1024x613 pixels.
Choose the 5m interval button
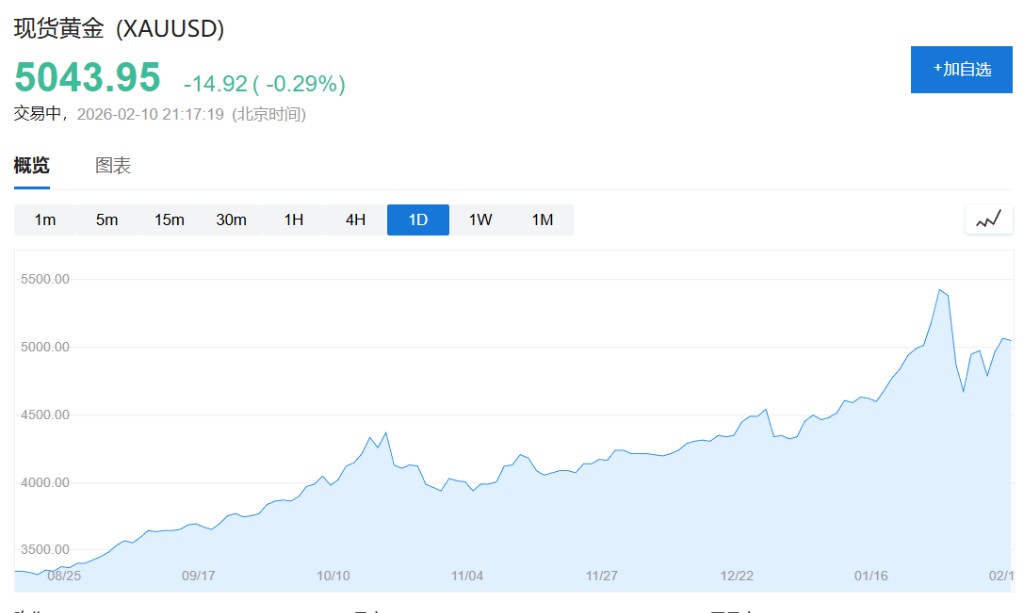tap(107, 220)
